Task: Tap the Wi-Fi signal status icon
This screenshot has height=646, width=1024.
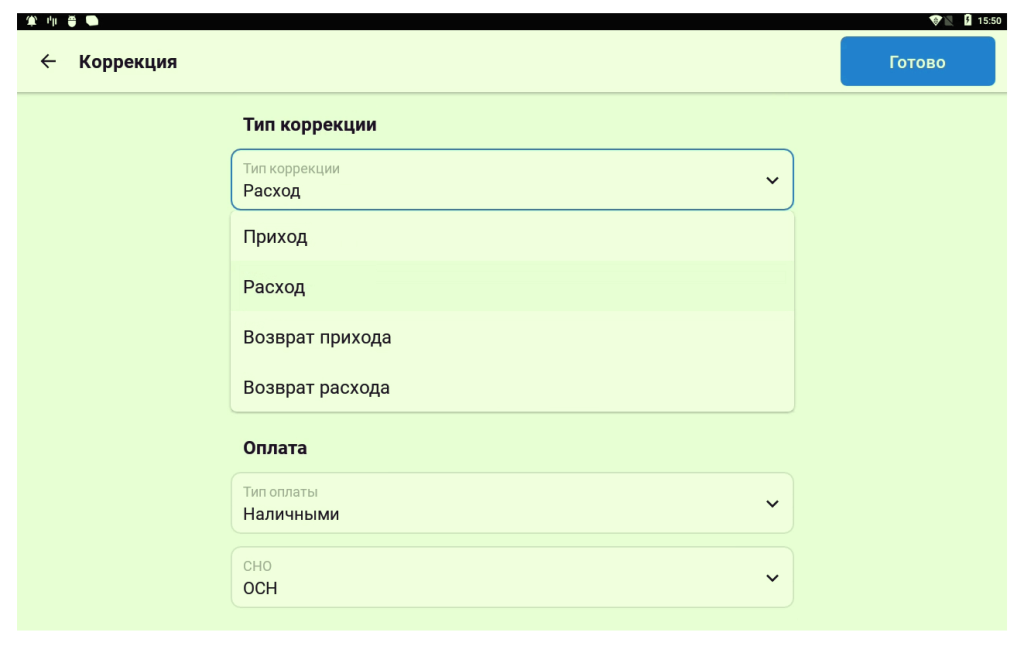Action: click(935, 21)
